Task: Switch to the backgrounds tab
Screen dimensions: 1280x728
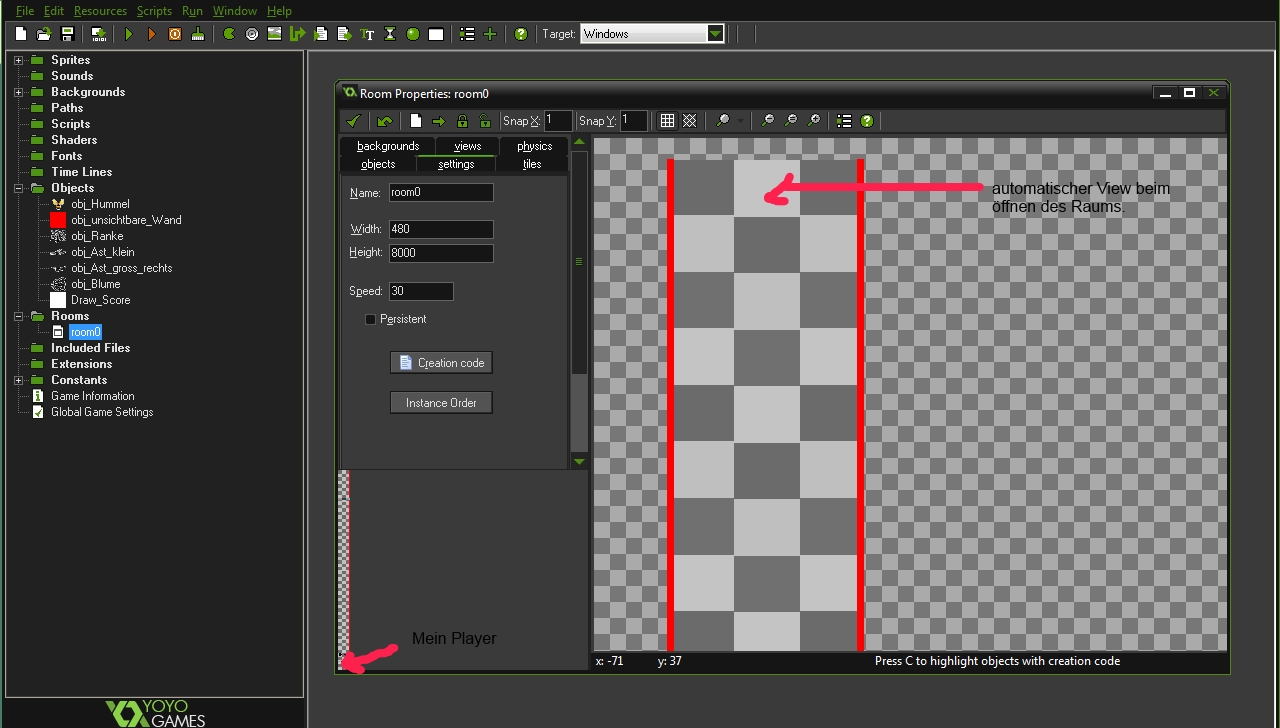Action: 388,146
